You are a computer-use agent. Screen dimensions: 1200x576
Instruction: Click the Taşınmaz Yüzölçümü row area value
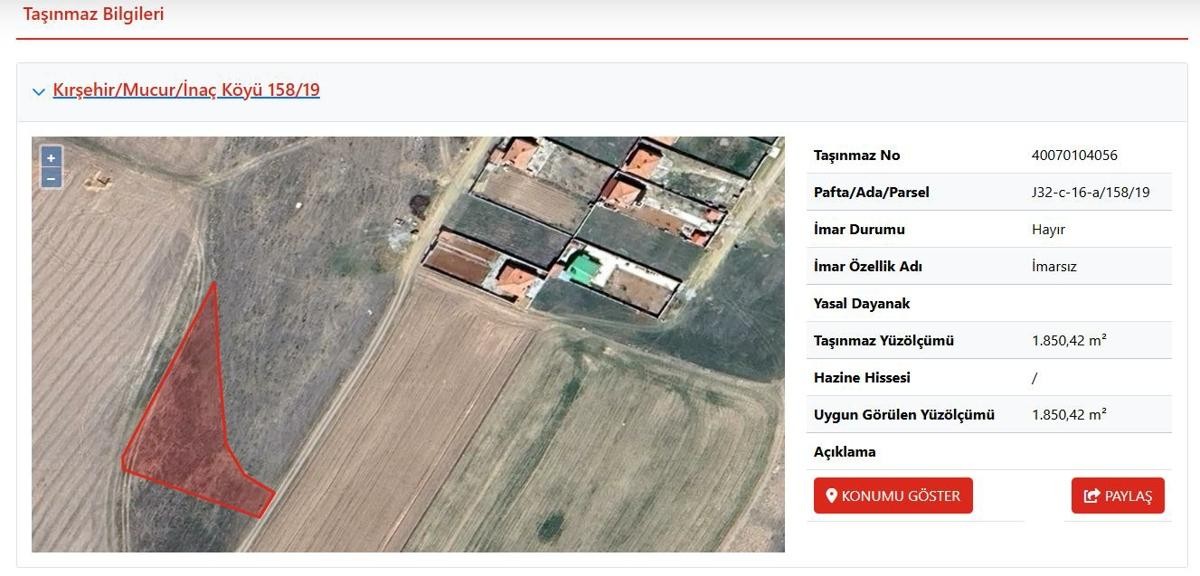click(x=1068, y=341)
